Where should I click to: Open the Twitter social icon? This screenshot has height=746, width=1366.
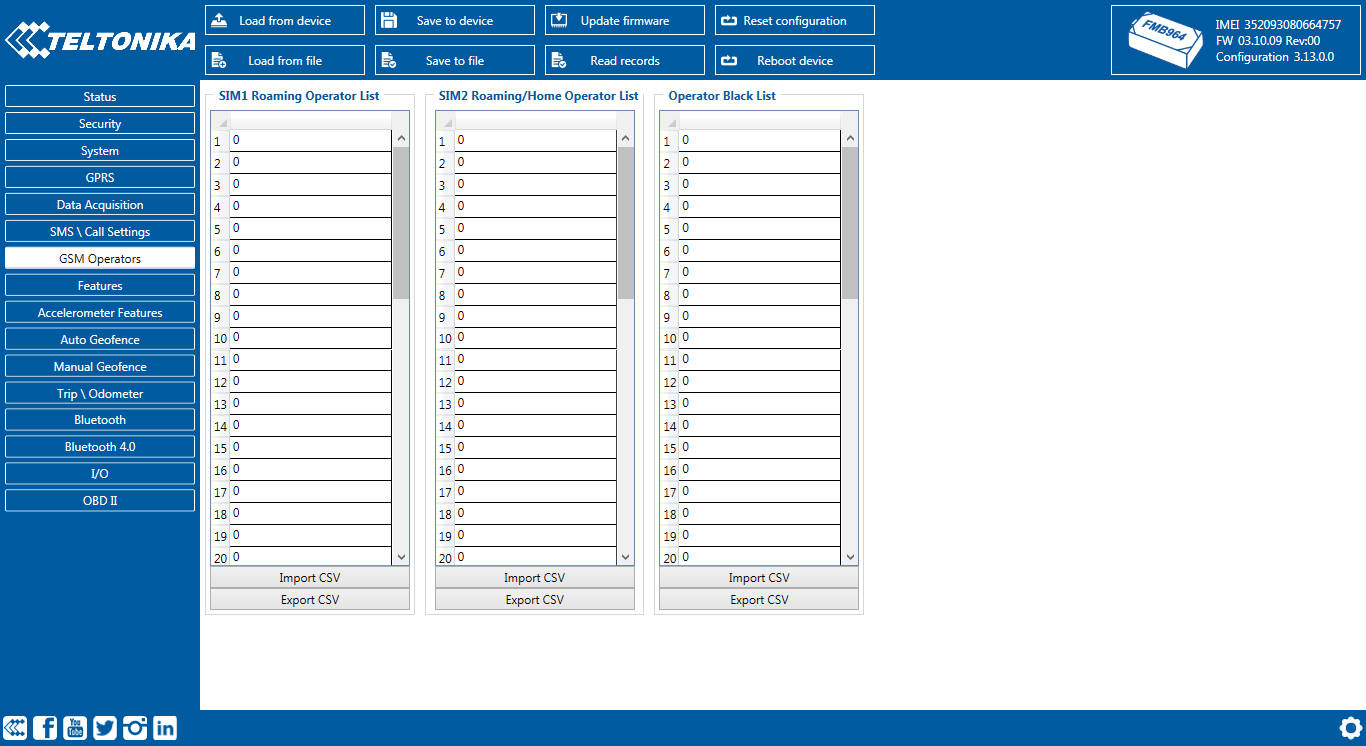click(x=105, y=728)
